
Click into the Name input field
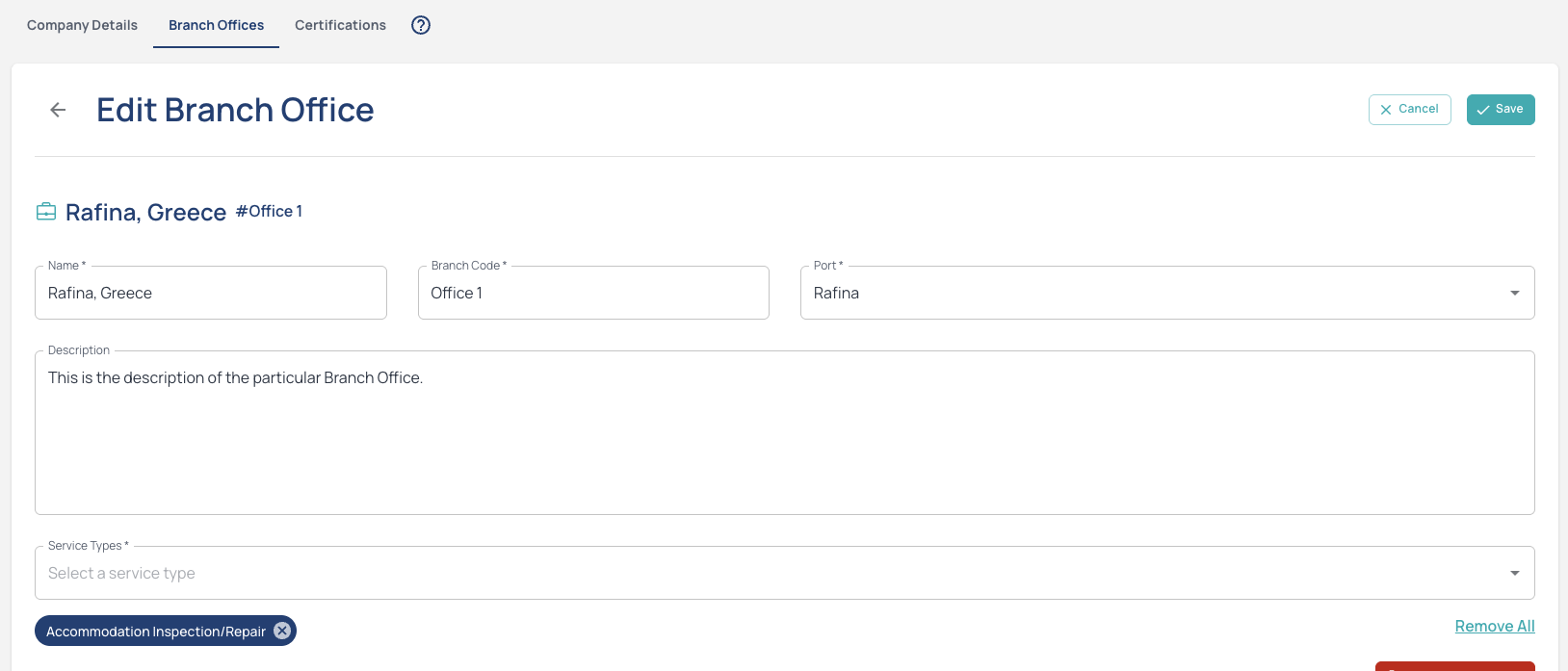[x=210, y=293]
